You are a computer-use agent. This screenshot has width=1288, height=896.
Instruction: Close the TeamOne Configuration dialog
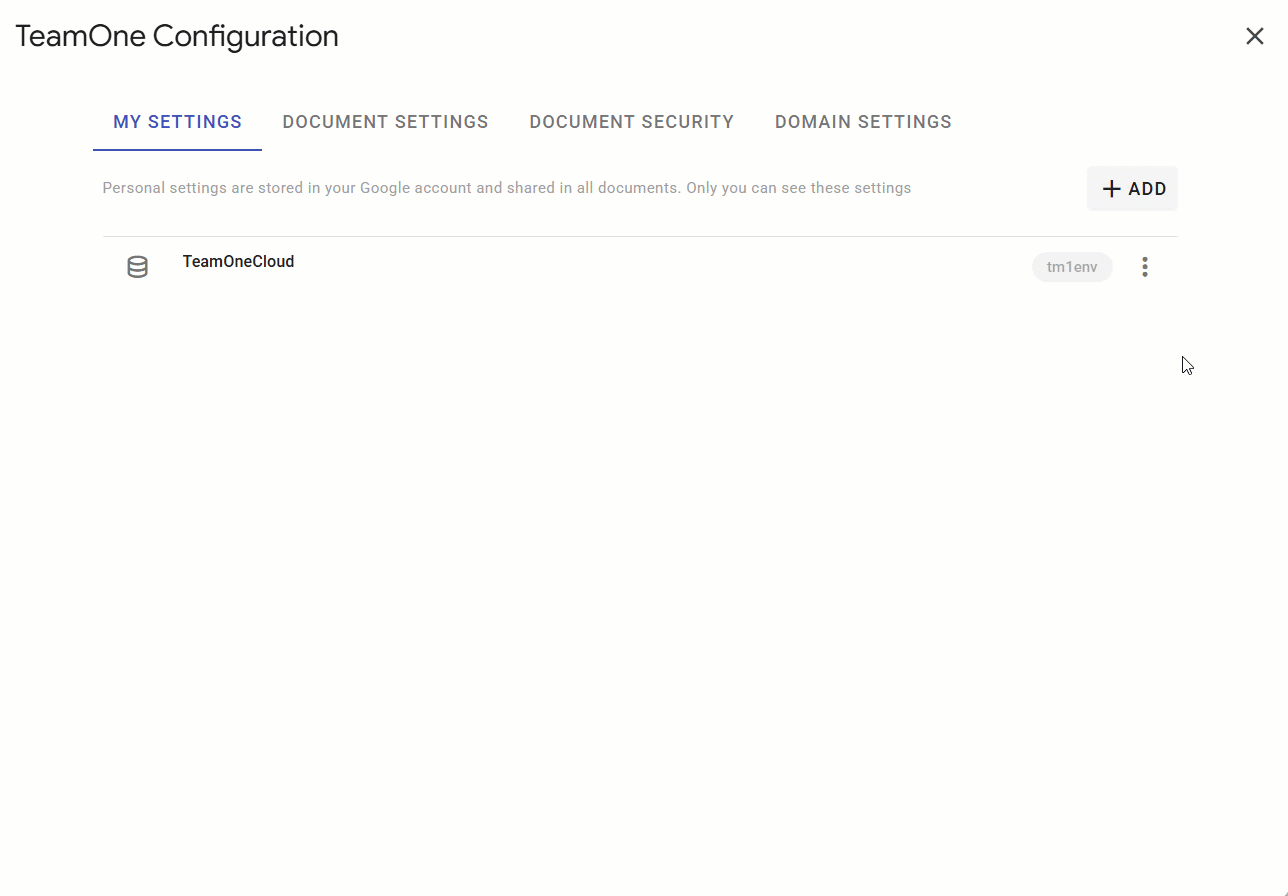1254,36
